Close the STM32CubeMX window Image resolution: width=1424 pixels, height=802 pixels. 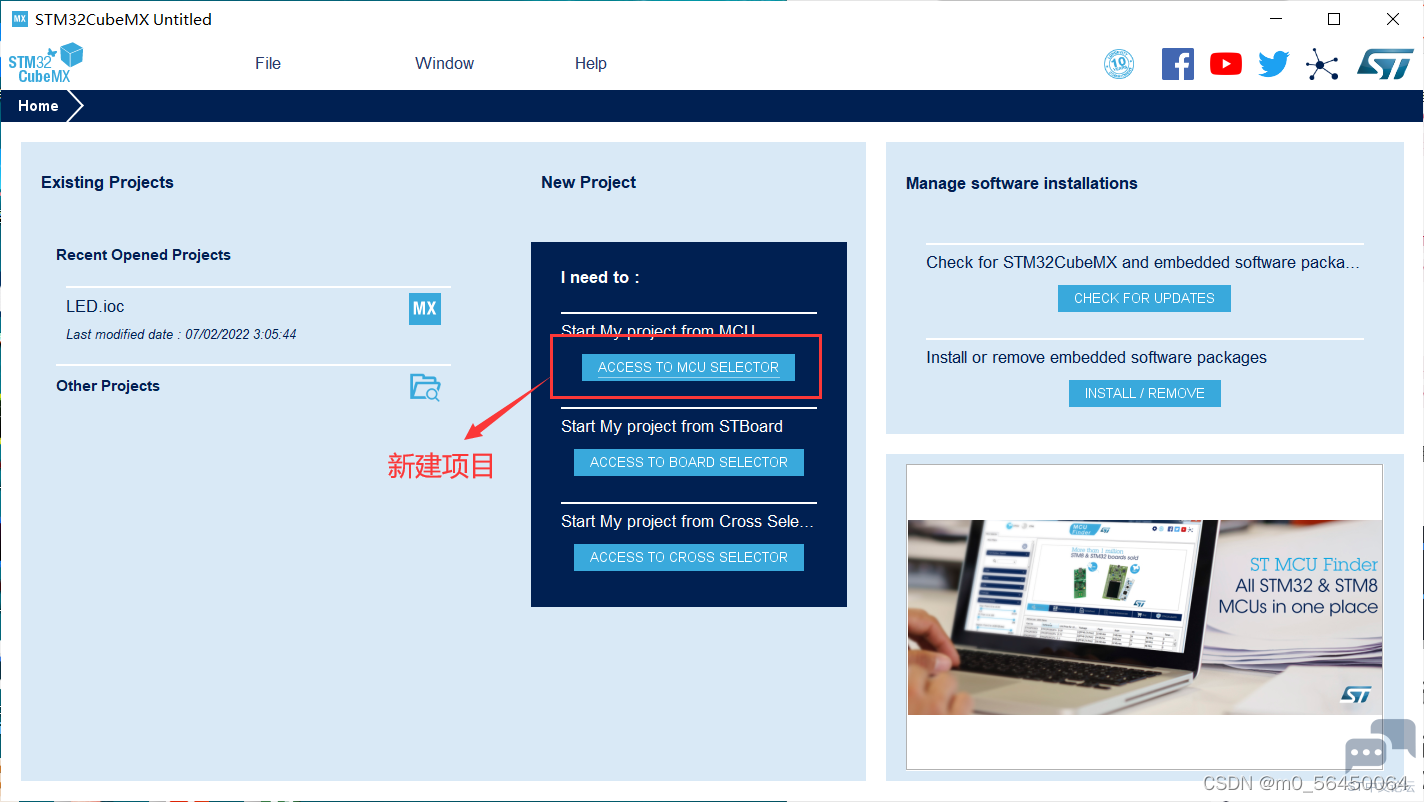(x=1393, y=19)
